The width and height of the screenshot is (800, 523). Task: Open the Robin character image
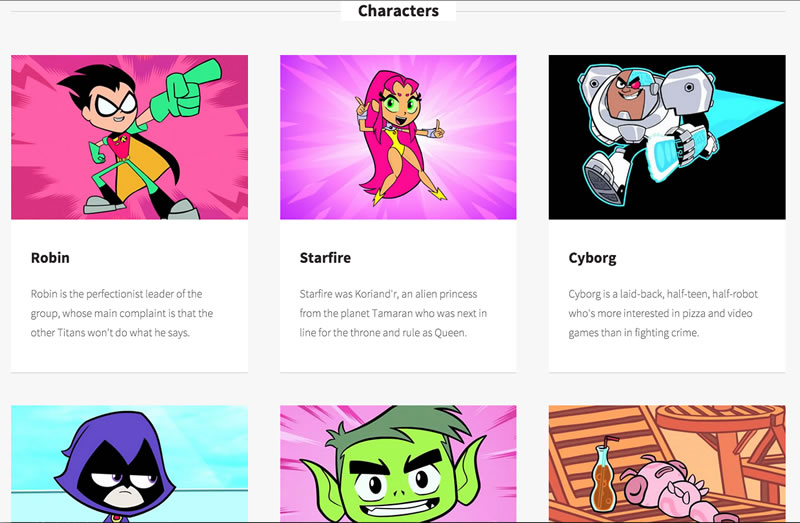(130, 137)
